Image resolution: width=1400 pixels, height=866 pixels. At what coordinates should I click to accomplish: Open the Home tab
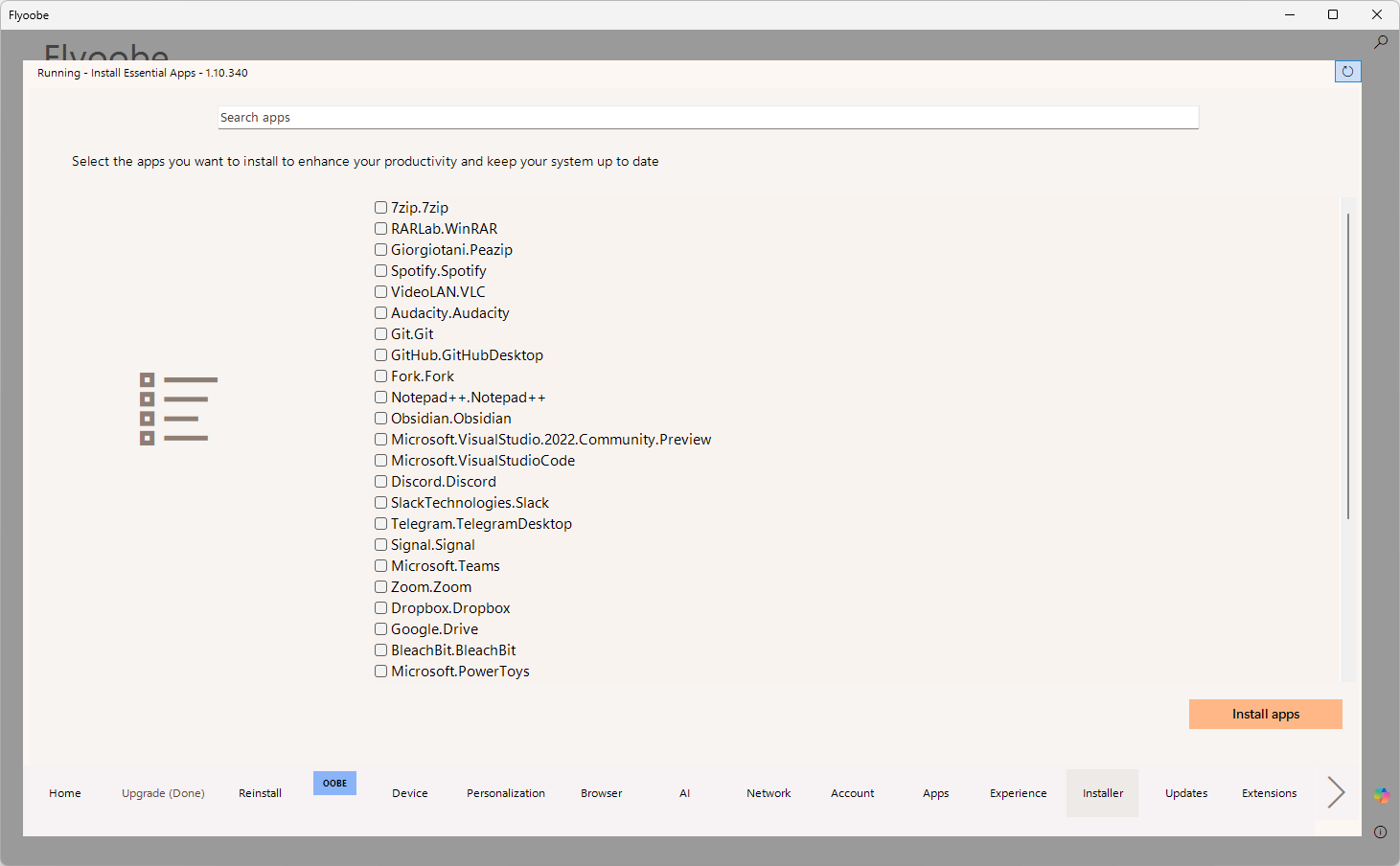click(65, 793)
